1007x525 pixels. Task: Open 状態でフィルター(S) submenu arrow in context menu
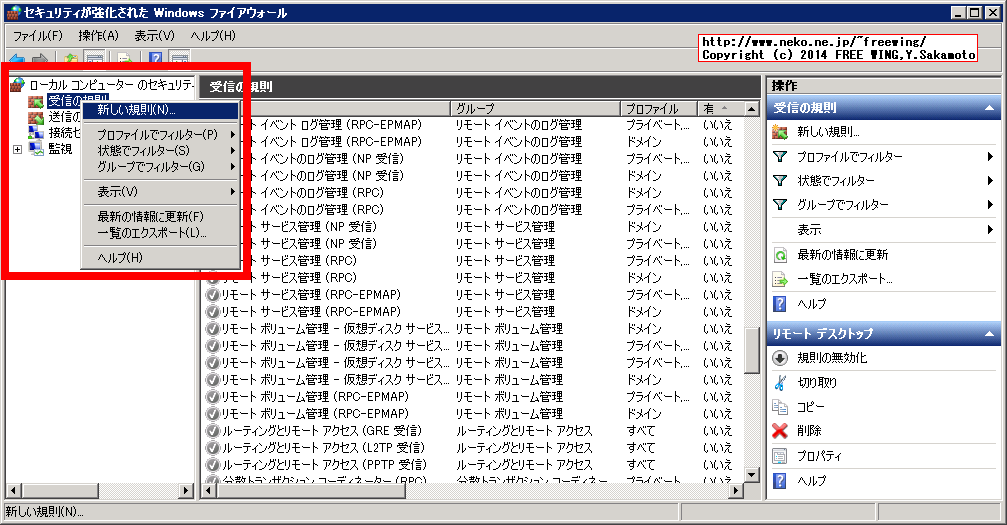pos(232,150)
